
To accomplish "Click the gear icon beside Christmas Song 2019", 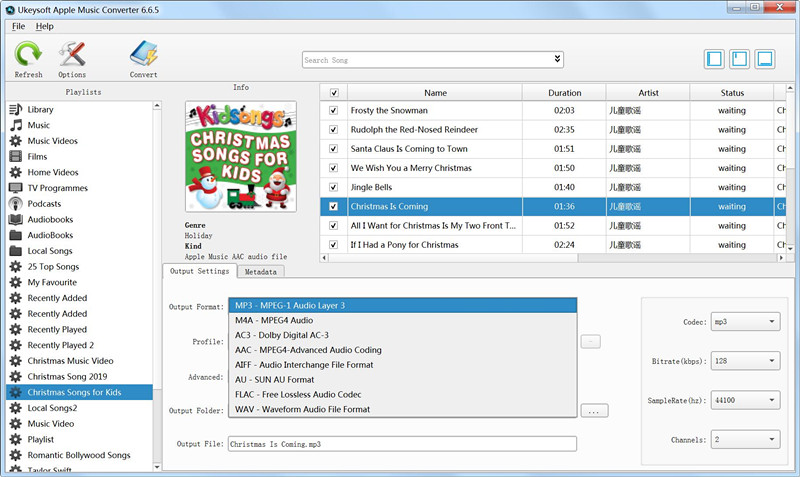I will click(16, 376).
